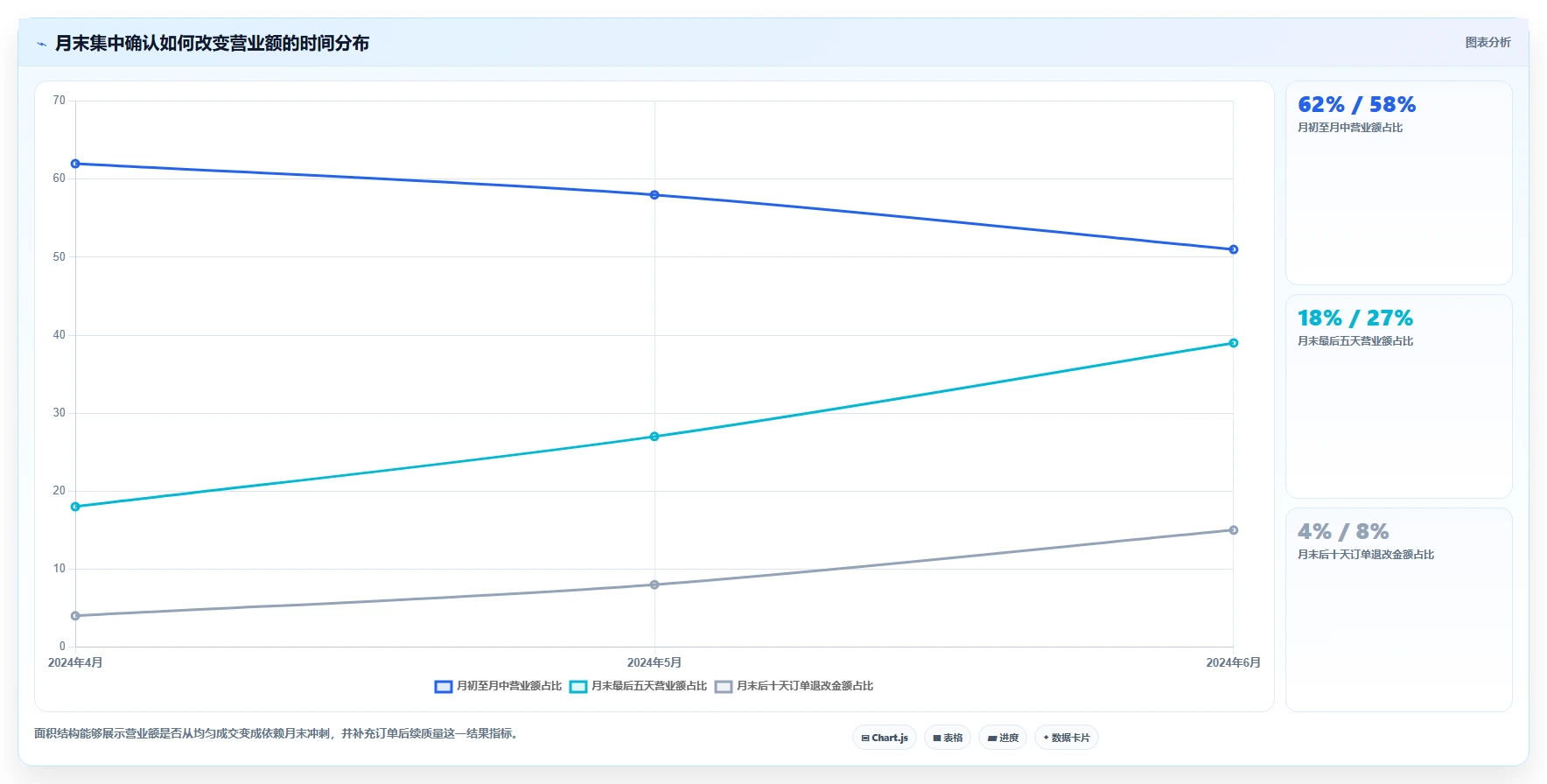Click the gray line data point at 2024年4月
The width and height of the screenshot is (1547, 784).
point(75,616)
